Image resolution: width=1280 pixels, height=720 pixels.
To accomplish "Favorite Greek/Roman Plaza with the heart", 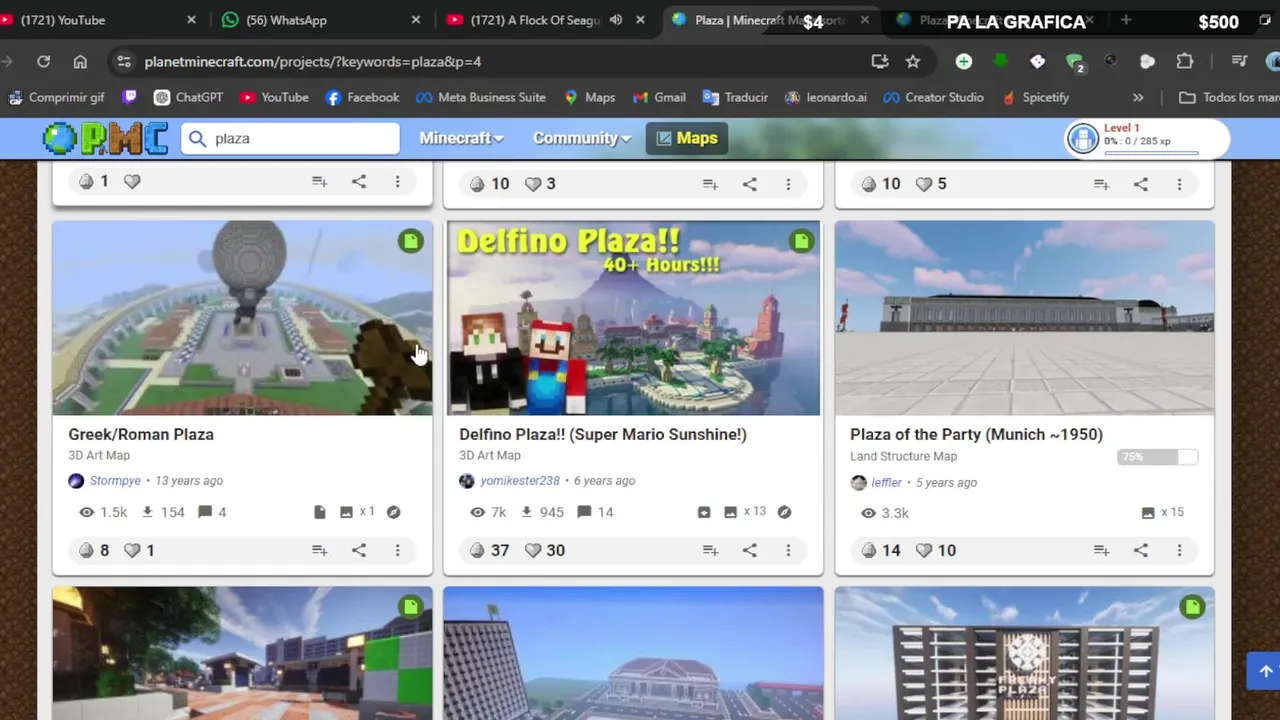I will click(132, 550).
